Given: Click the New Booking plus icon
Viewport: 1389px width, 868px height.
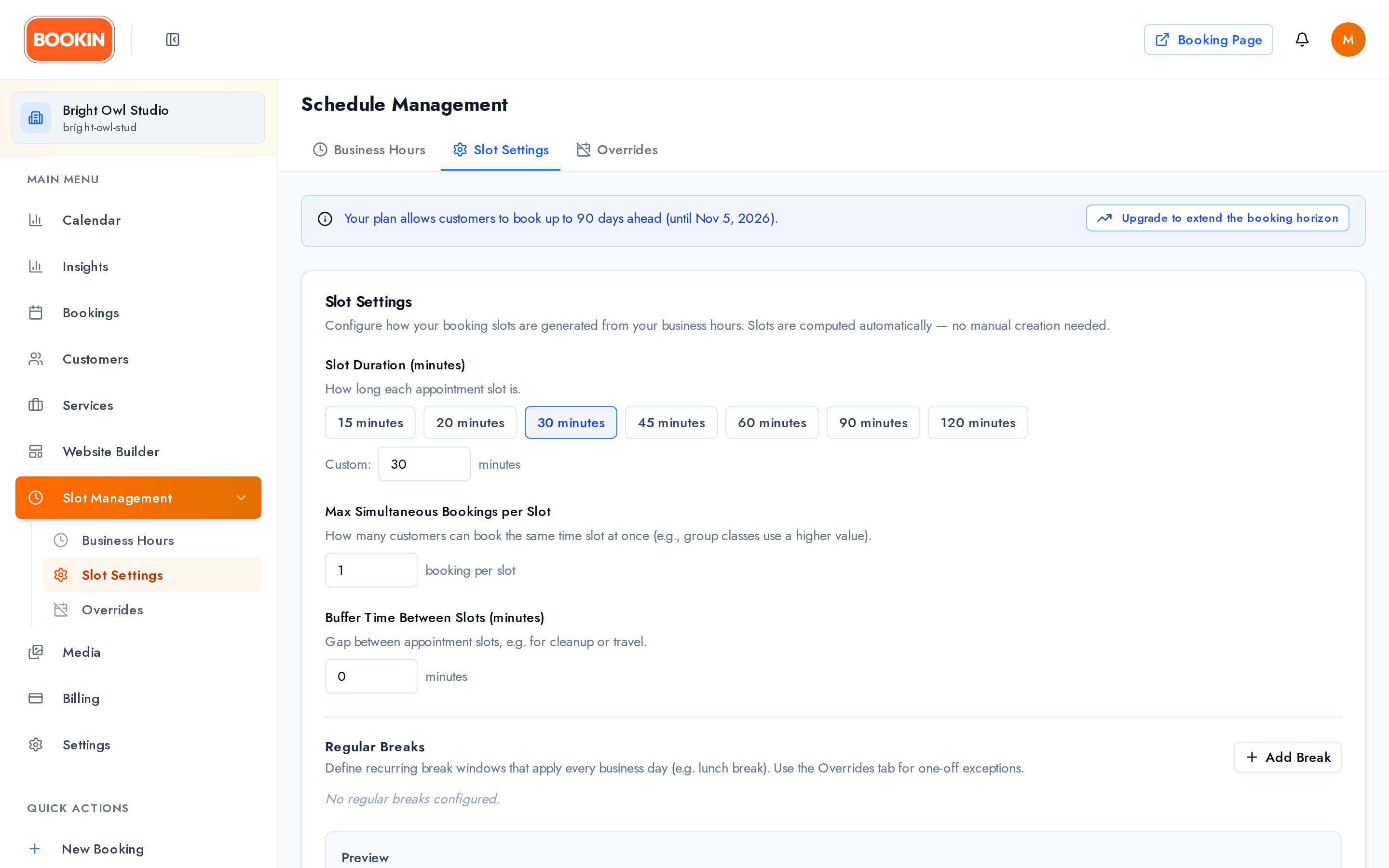Looking at the screenshot, I should (x=35, y=849).
